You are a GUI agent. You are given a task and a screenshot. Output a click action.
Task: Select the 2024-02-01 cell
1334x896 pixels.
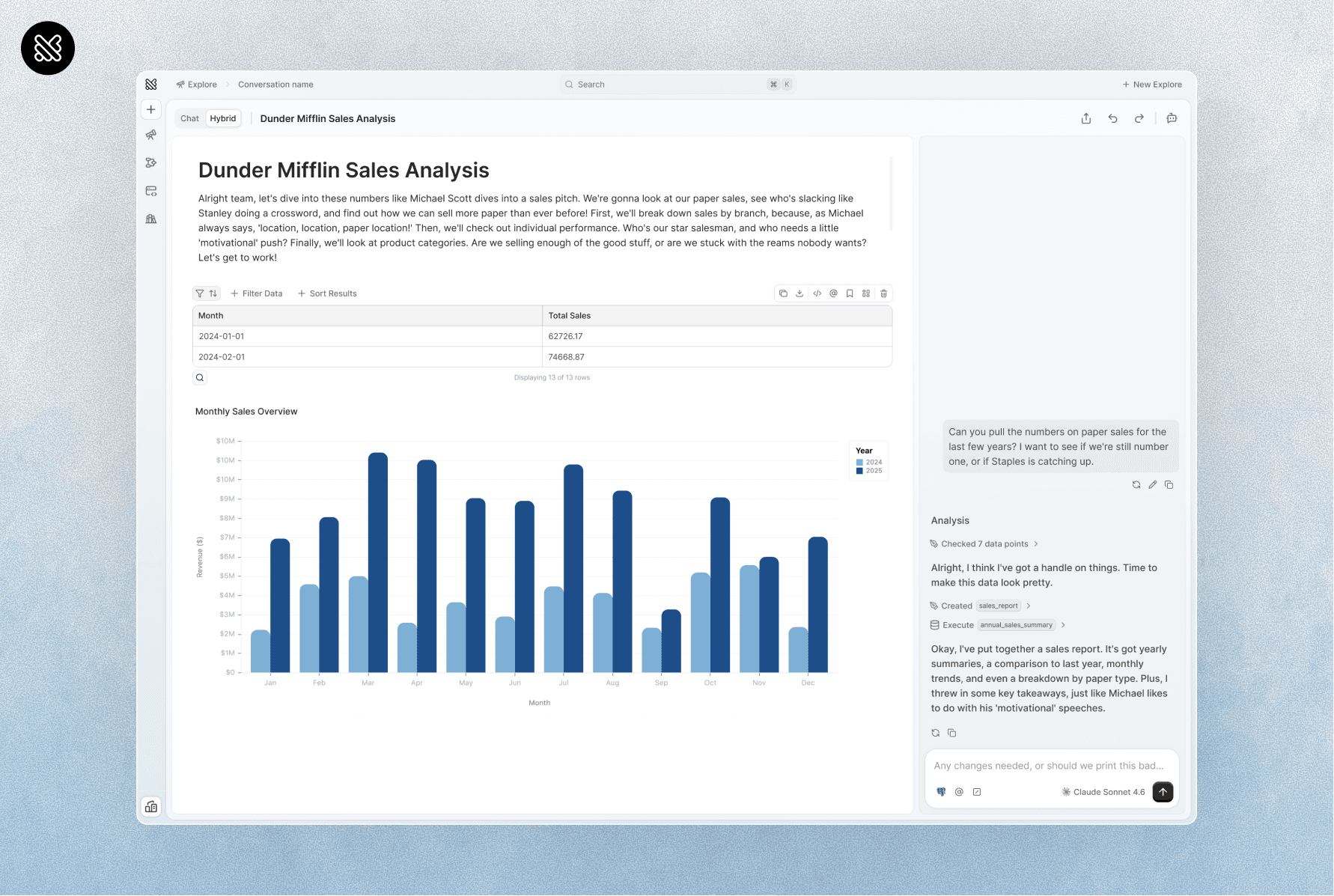(367, 357)
